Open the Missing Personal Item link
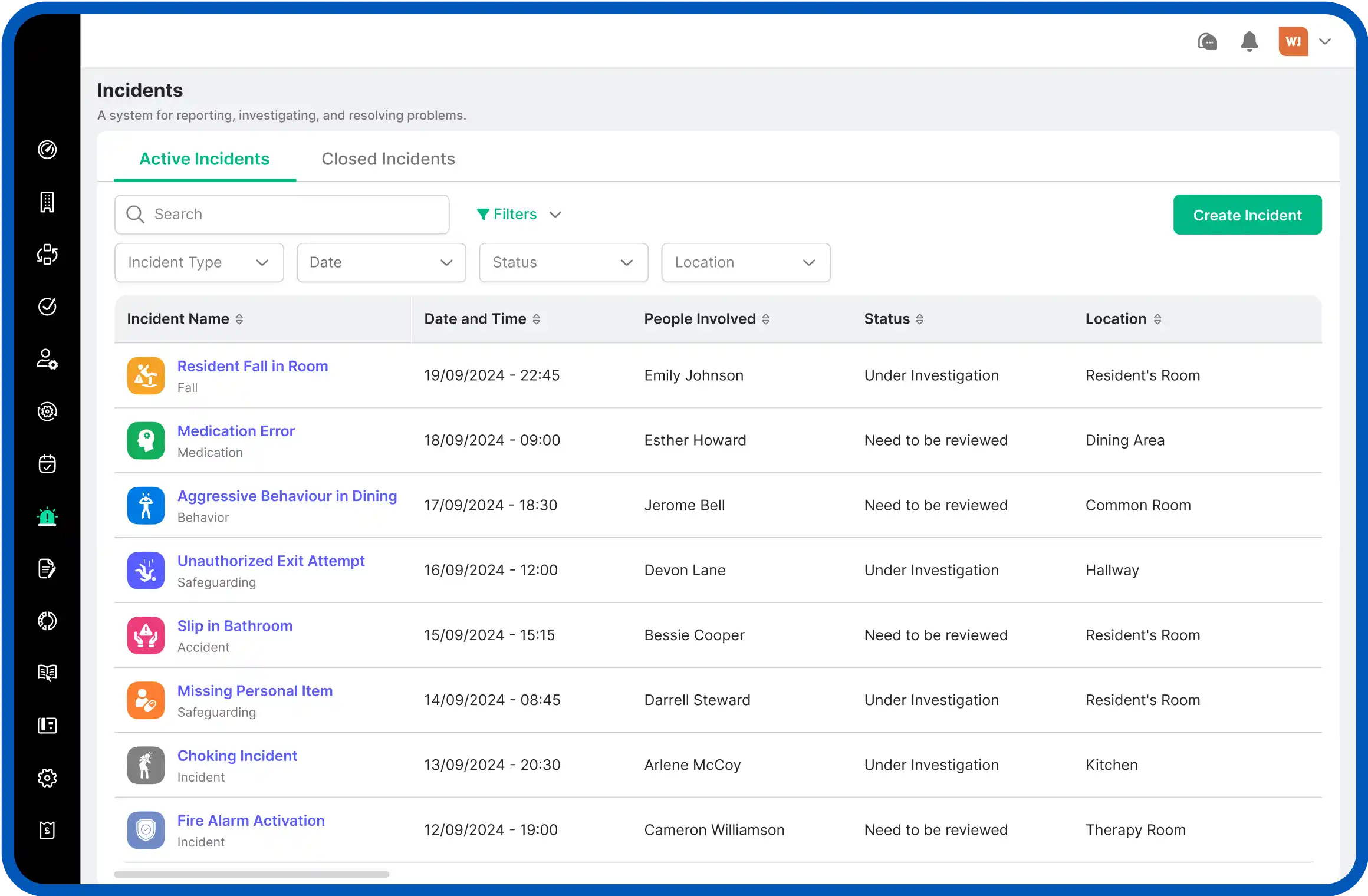The width and height of the screenshot is (1368, 896). pyautogui.click(x=255, y=690)
